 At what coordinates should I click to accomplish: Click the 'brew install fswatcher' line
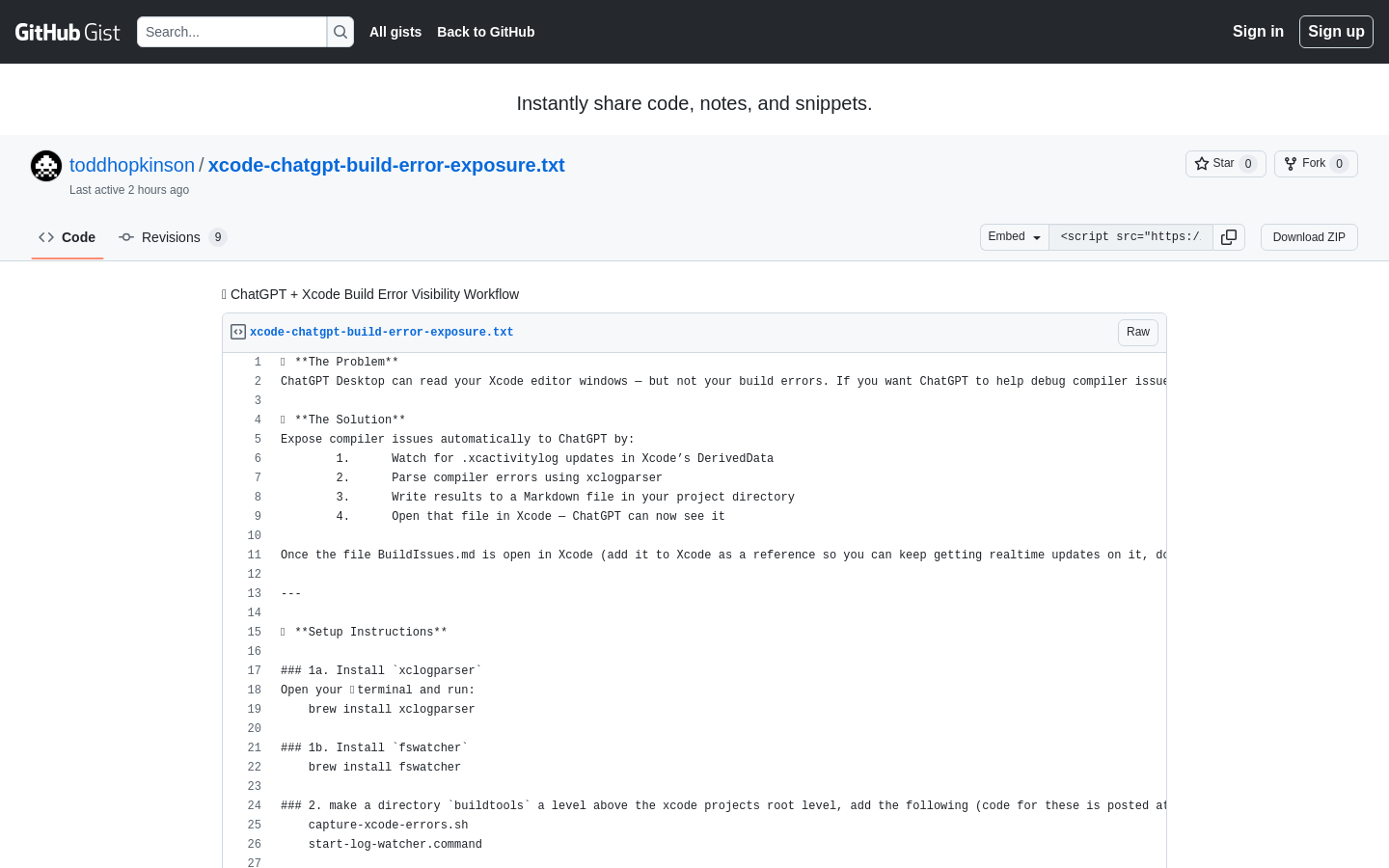[385, 767]
